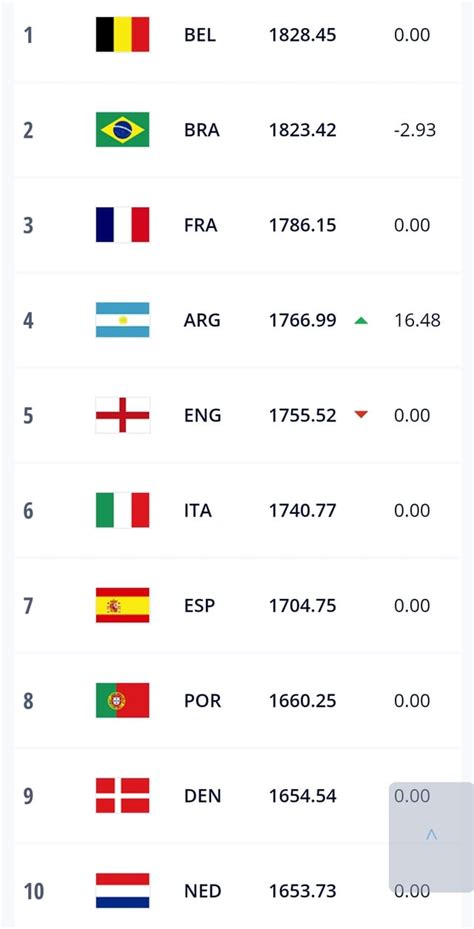Click the Brazil flag icon
This screenshot has height=929, width=474.
pos(123,129)
